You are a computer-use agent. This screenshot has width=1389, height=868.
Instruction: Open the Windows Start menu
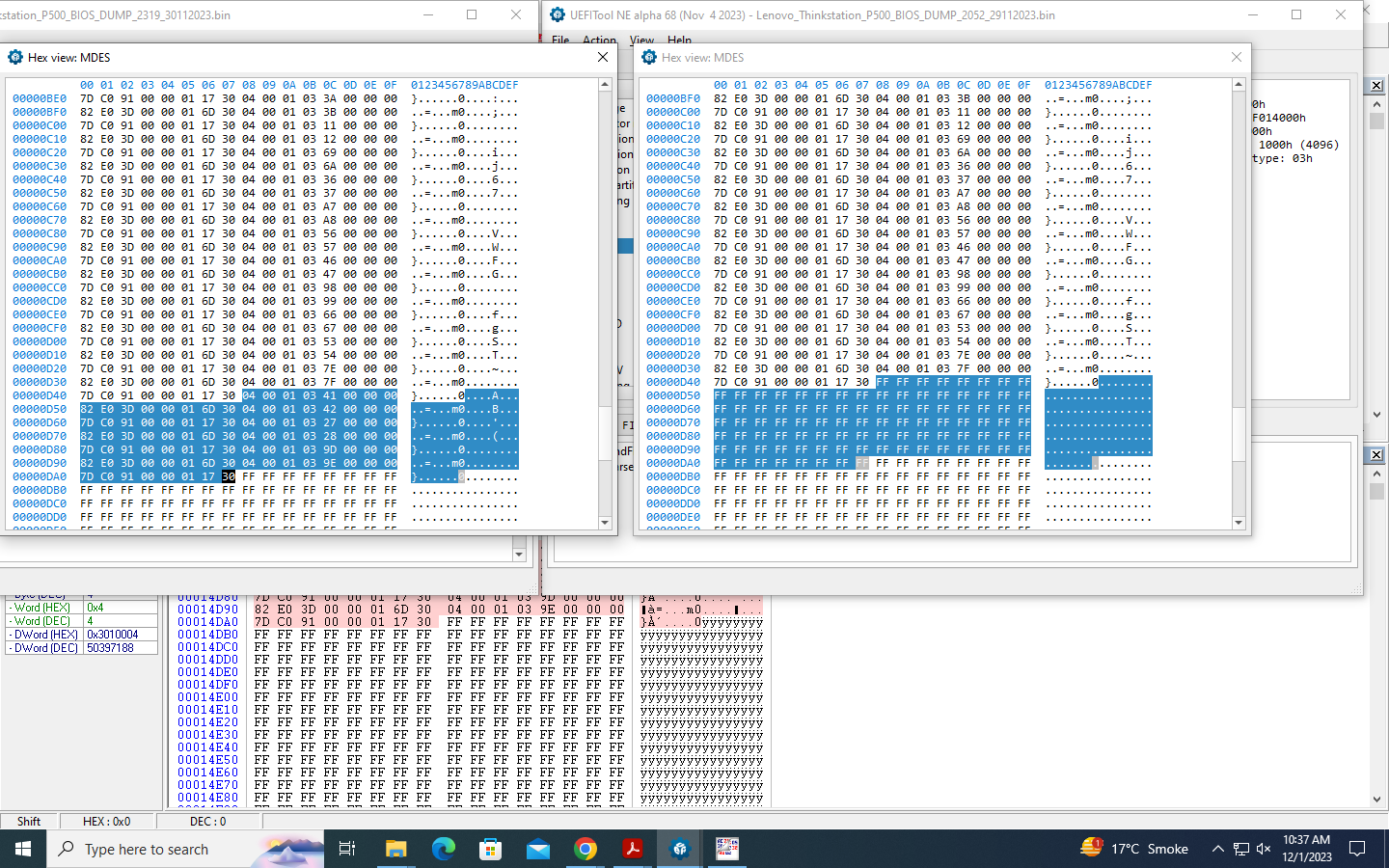[23, 849]
